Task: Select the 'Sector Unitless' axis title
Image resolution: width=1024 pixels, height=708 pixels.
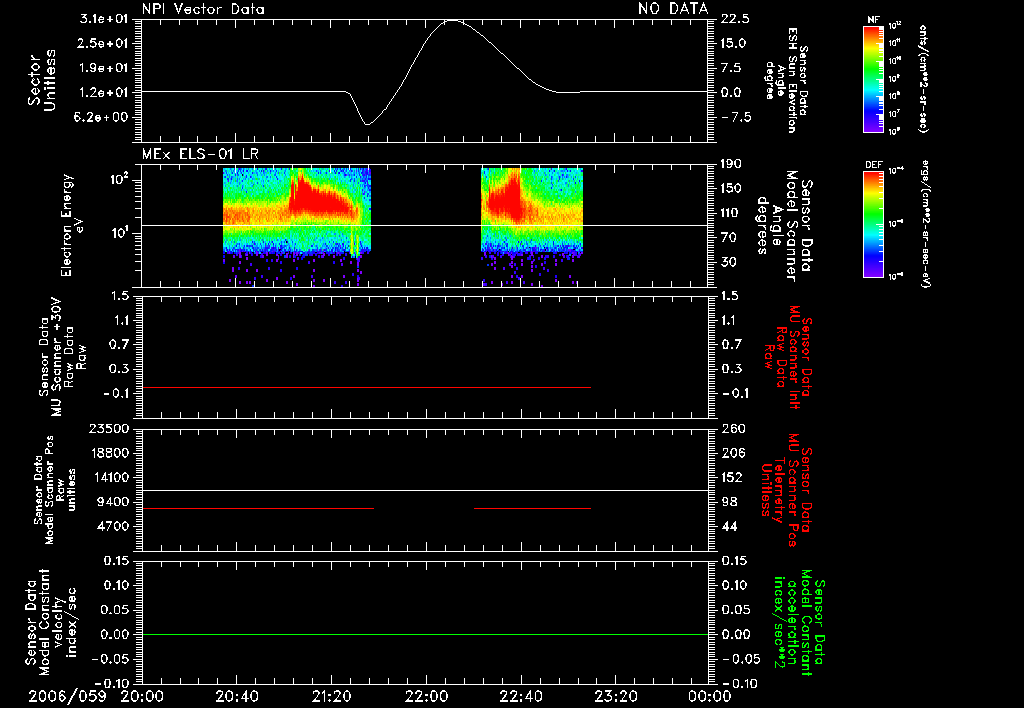Action: 41,80
